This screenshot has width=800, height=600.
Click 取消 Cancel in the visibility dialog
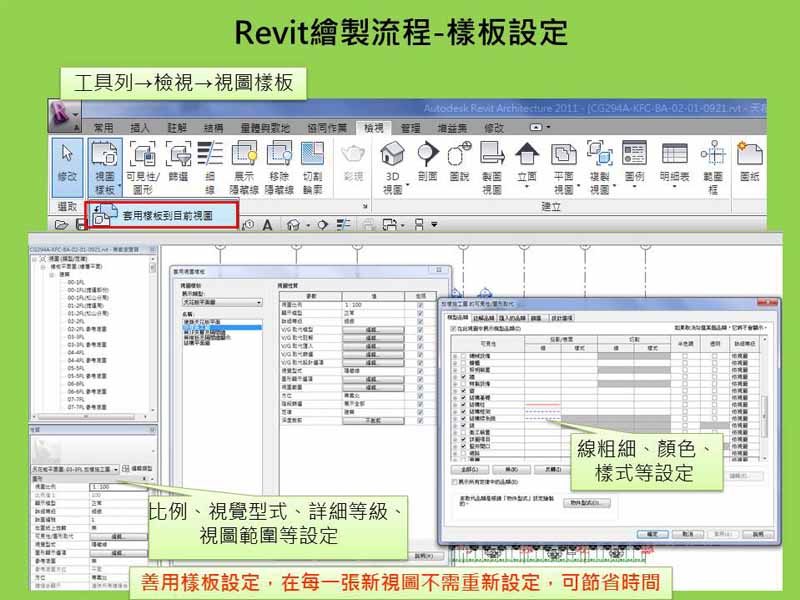pyautogui.click(x=687, y=534)
